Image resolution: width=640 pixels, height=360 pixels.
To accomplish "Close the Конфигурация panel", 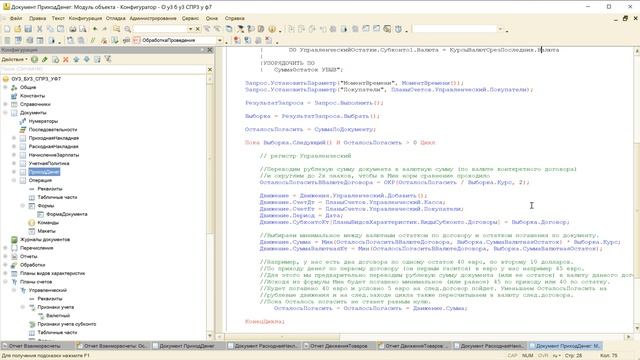I will coord(210,50).
